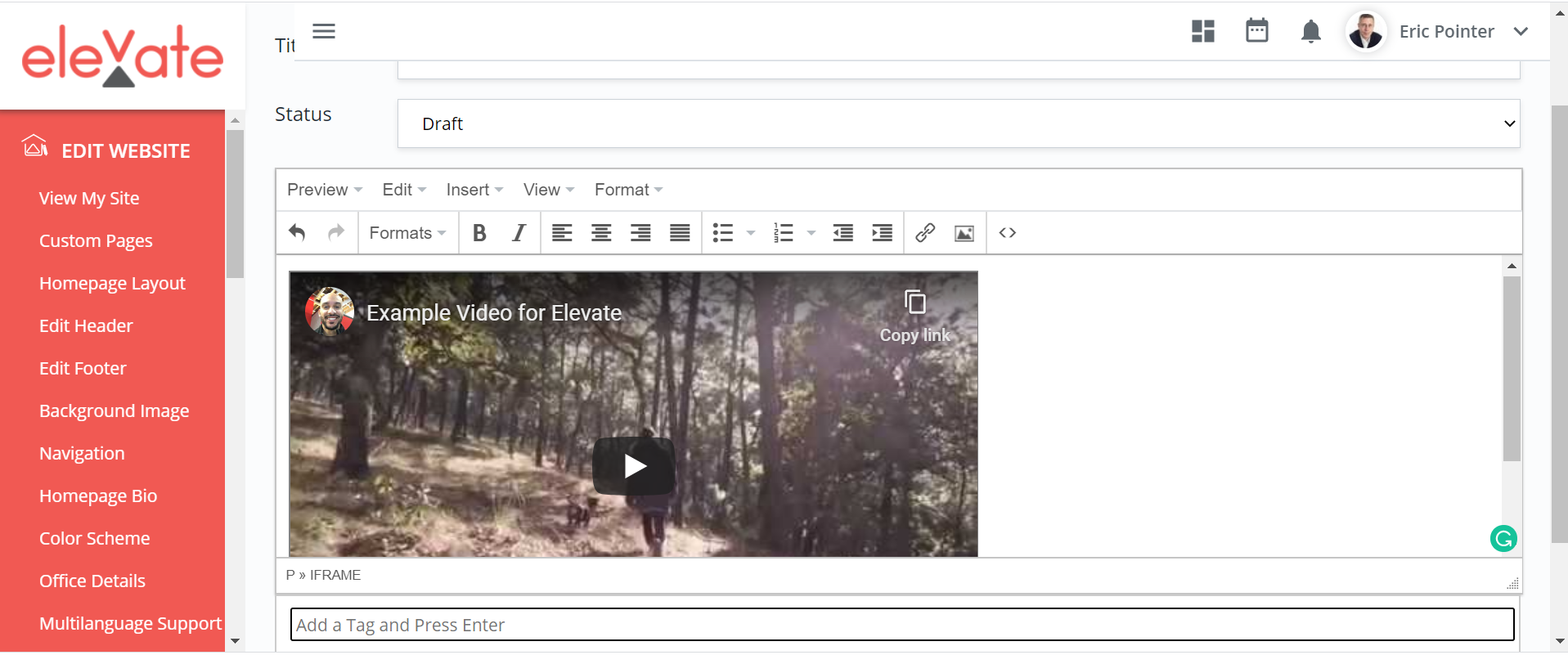
Task: Open numbered list style dropdown arrow
Action: (x=811, y=233)
